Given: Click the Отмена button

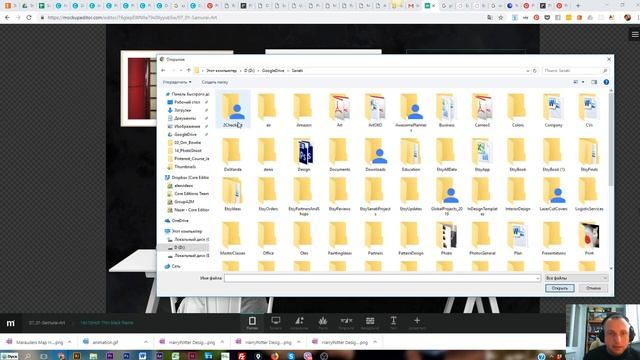Looking at the screenshot, I should tap(593, 288).
